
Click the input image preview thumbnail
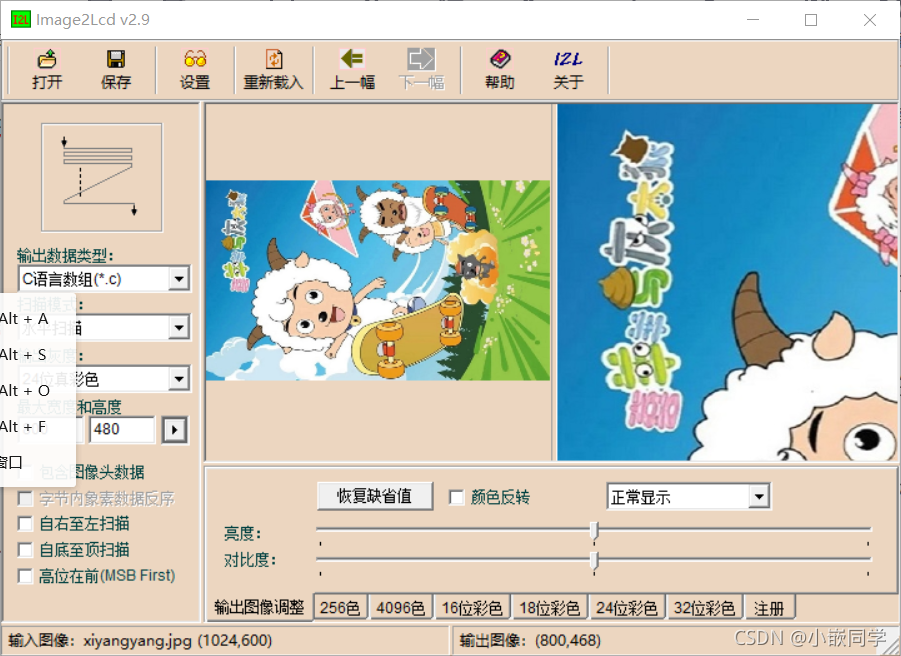tap(378, 280)
